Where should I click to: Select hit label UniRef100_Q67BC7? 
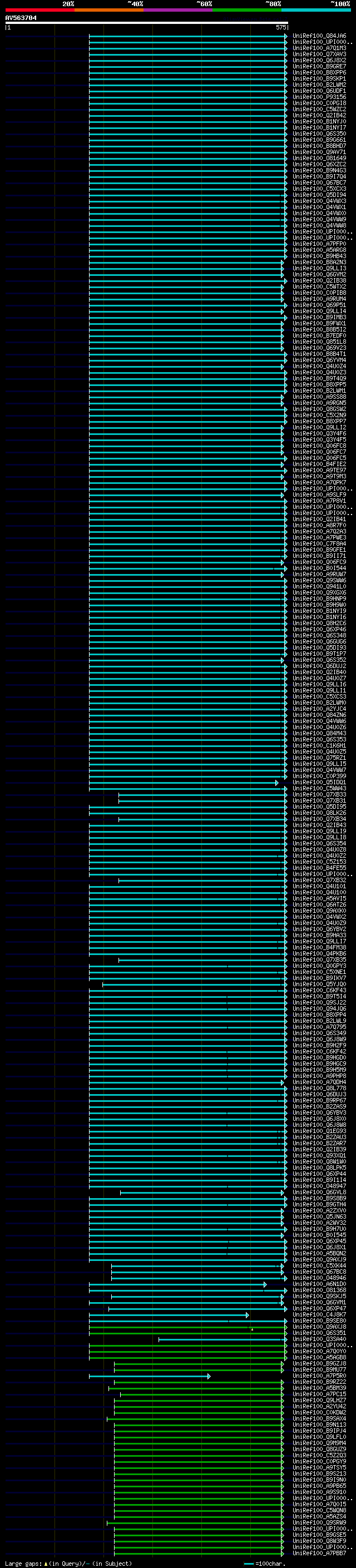[x=319, y=182]
